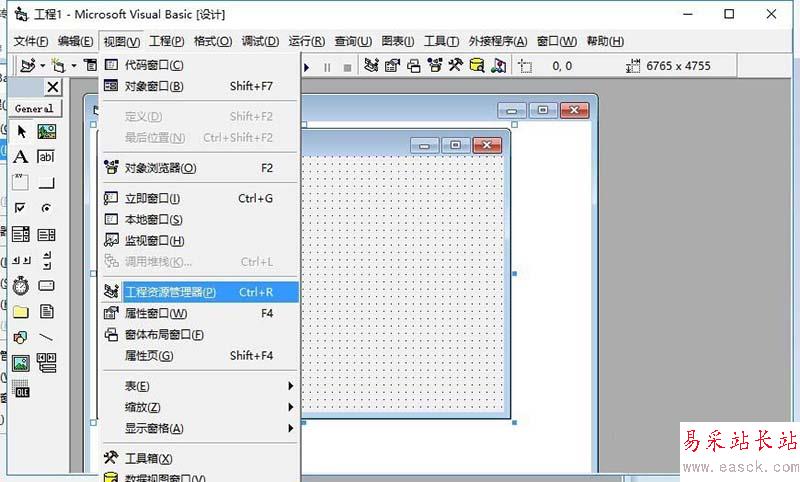Choose 对象窗口(B) menu entry

(200, 86)
